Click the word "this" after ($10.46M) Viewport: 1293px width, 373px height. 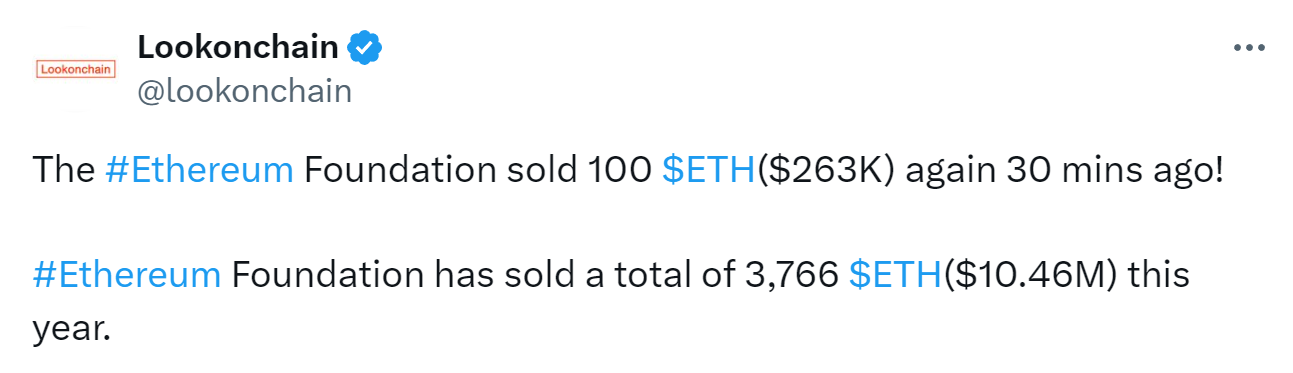coord(1159,274)
